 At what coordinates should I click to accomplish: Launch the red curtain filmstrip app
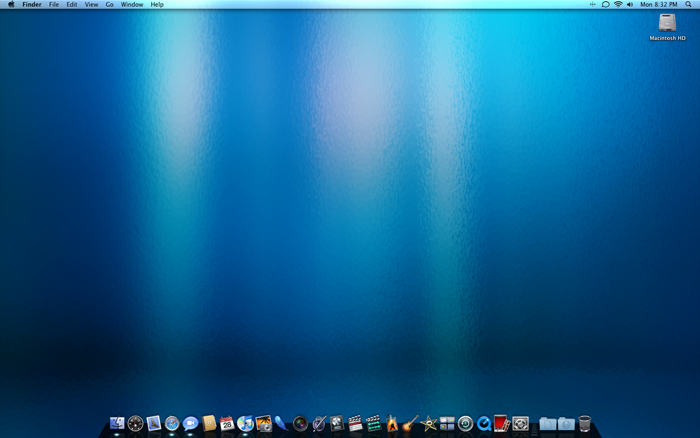[x=502, y=423]
